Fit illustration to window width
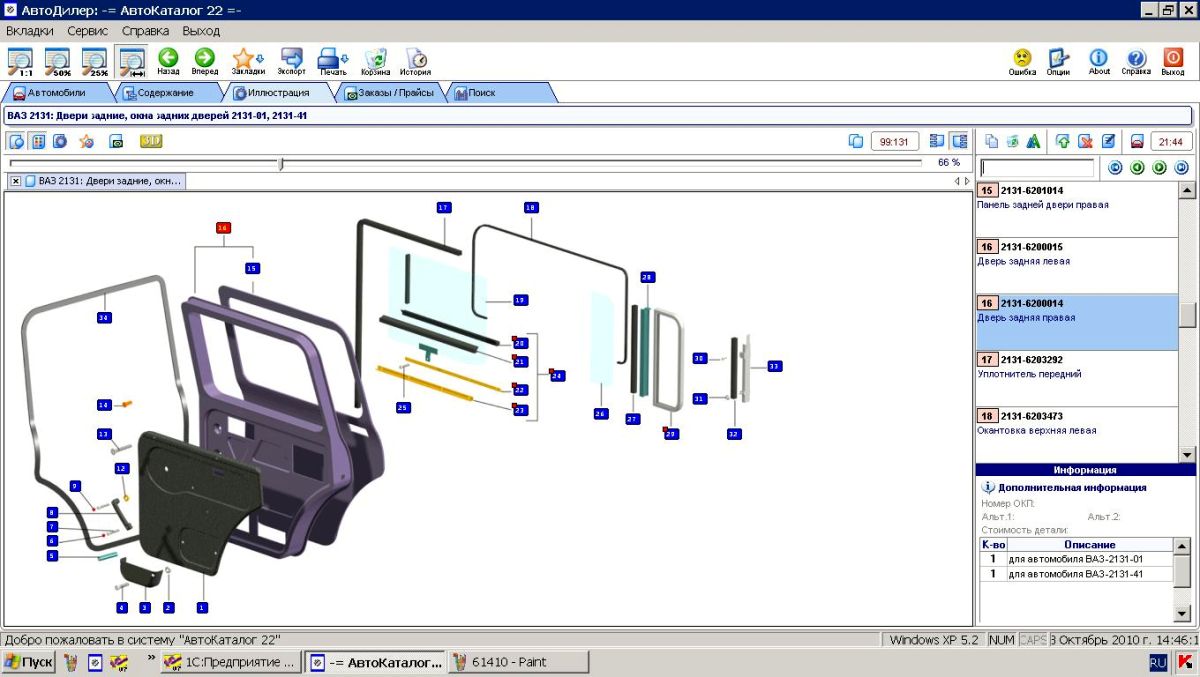1200x677 pixels. click(131, 61)
